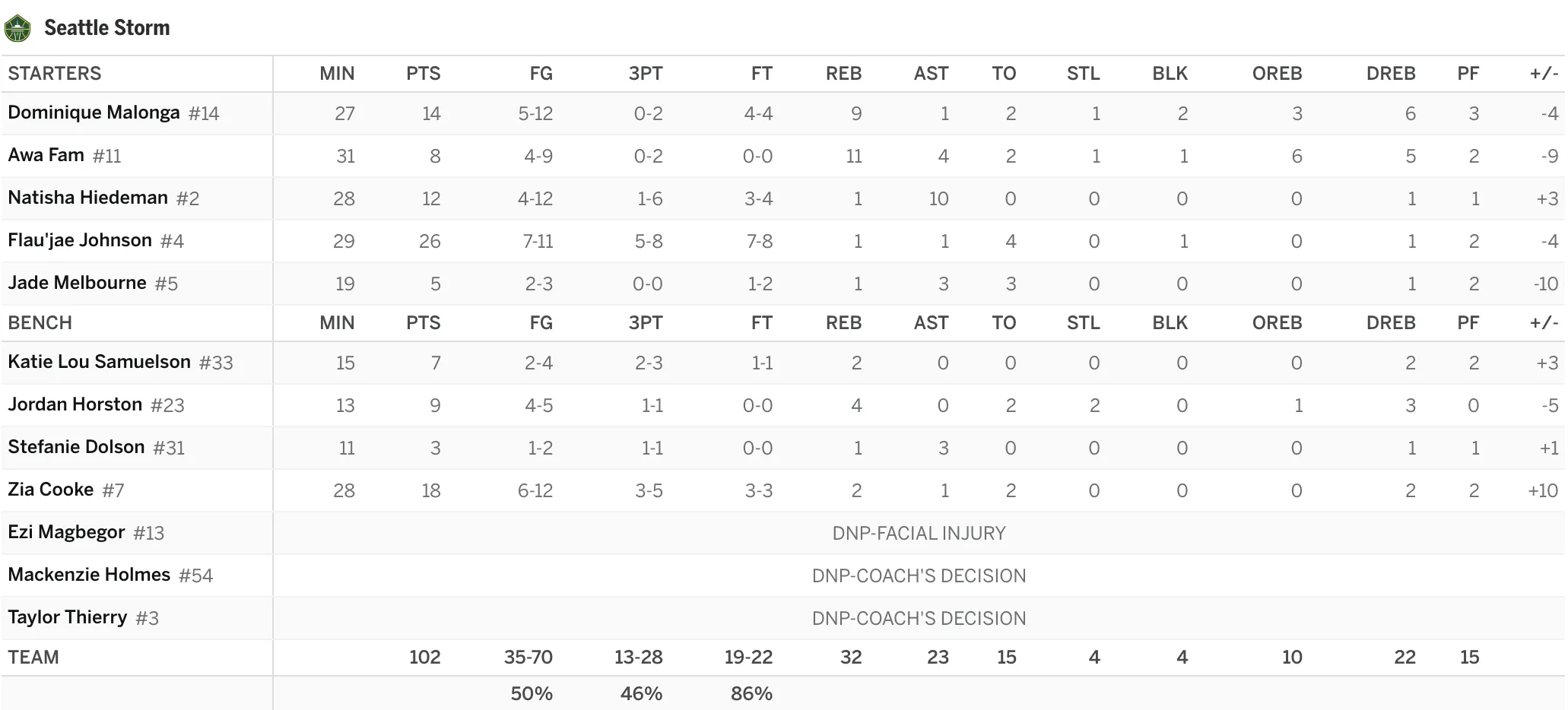Click the Jade Melbourne name link
The width and height of the screenshot is (1568, 710).
(x=77, y=283)
